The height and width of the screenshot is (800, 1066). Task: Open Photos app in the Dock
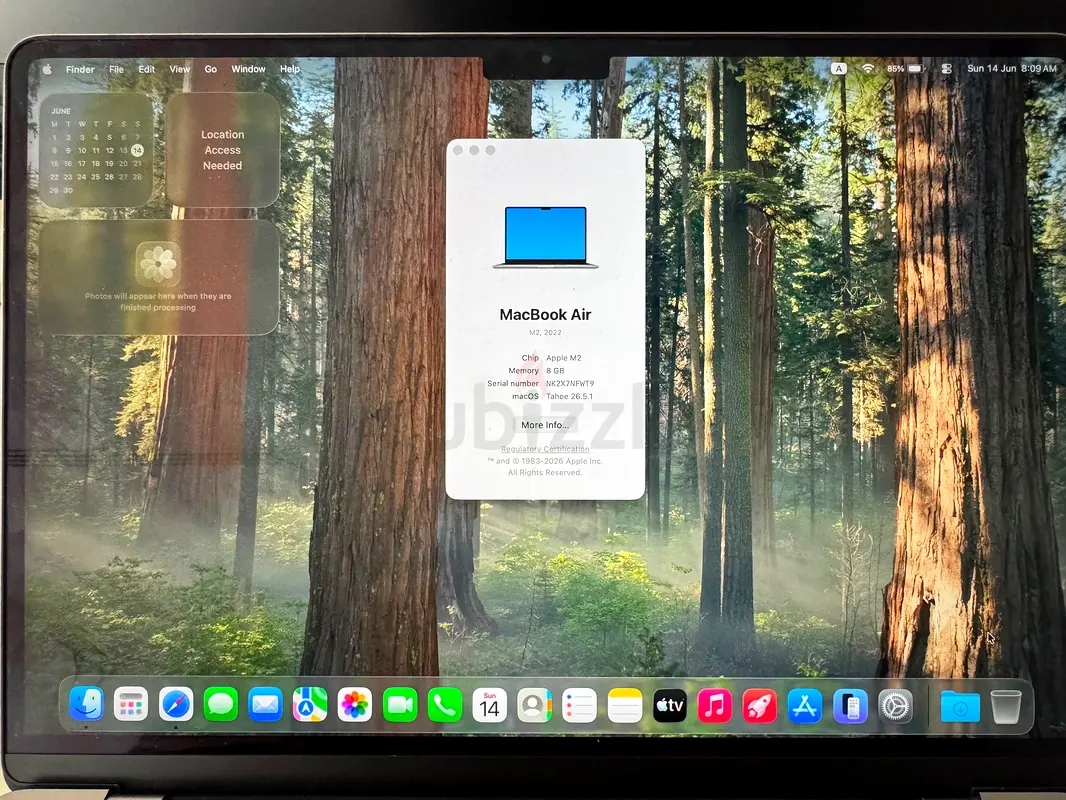[354, 705]
